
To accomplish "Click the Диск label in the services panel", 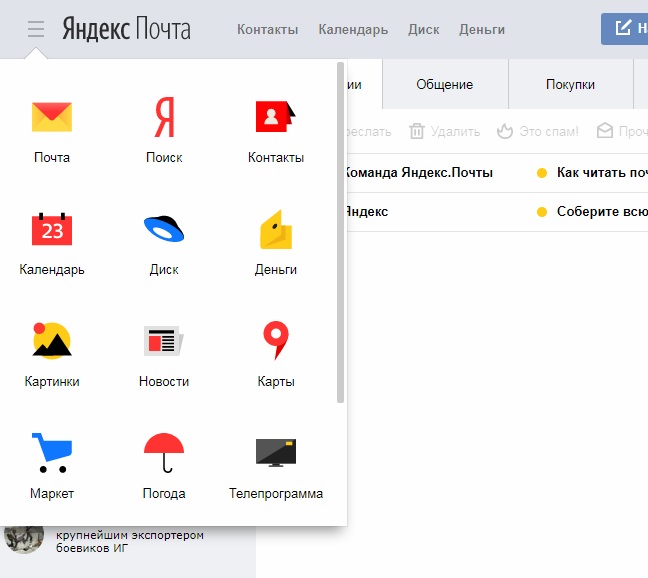I will click(164, 270).
